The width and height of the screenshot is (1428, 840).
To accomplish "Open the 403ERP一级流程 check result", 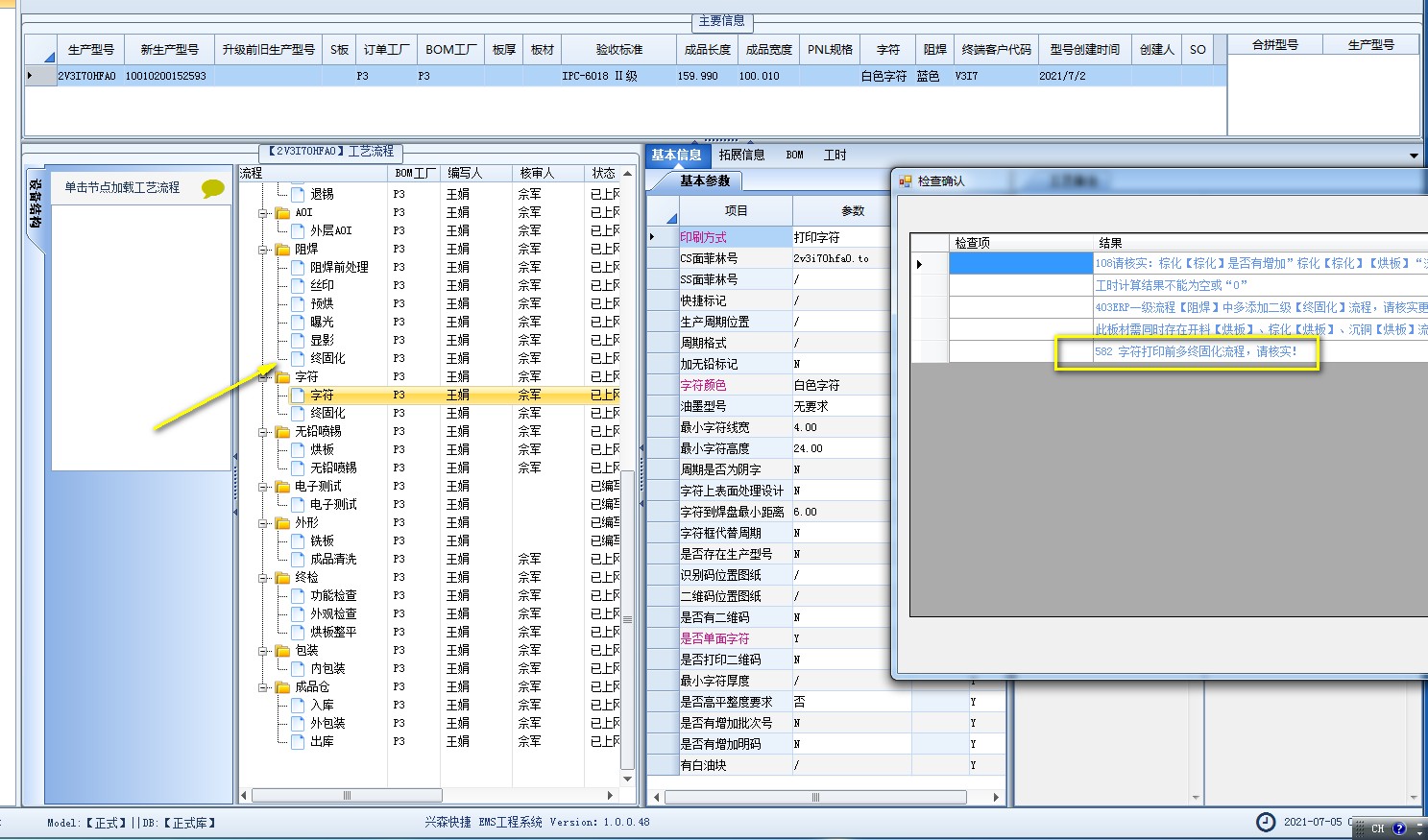I will [x=1260, y=307].
